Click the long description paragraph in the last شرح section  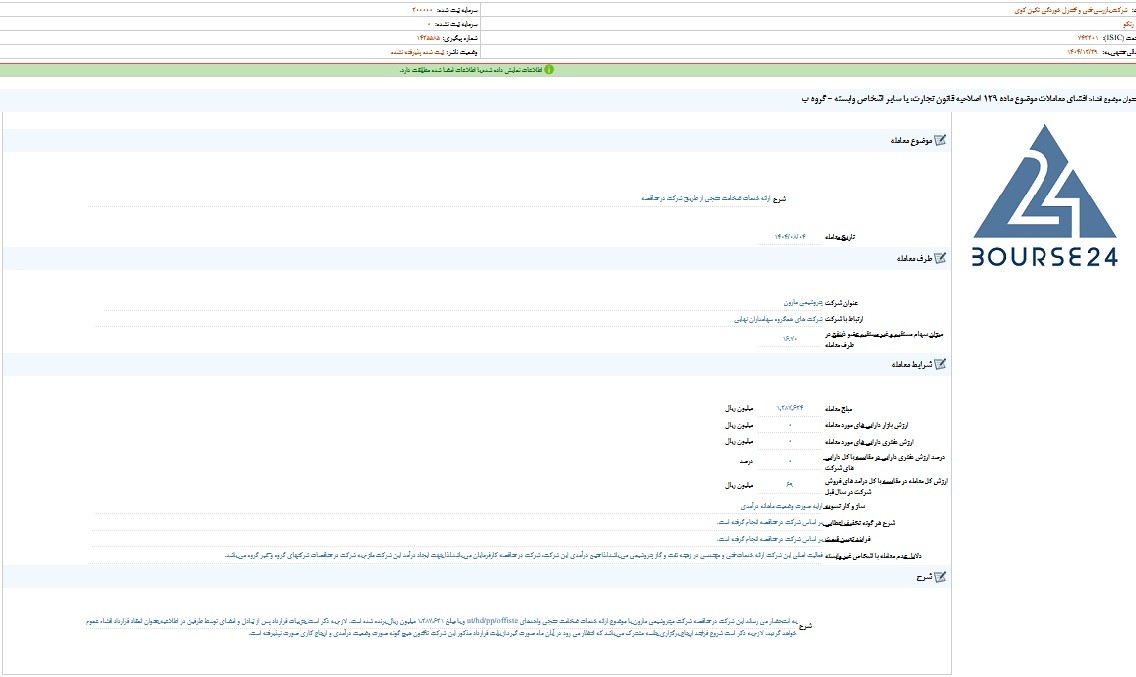coord(440,627)
